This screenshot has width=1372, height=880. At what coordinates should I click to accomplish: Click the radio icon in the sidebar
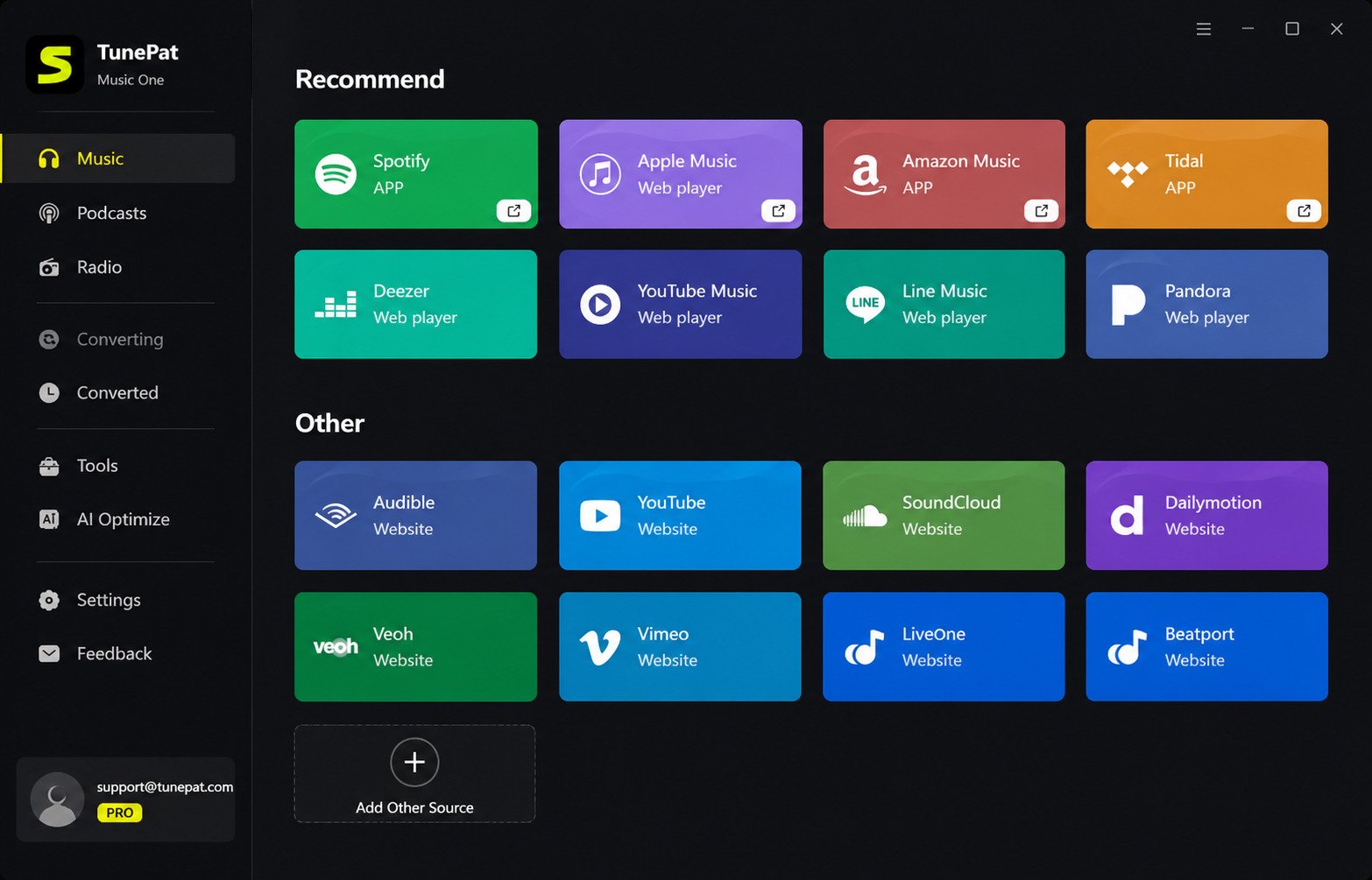click(x=49, y=267)
